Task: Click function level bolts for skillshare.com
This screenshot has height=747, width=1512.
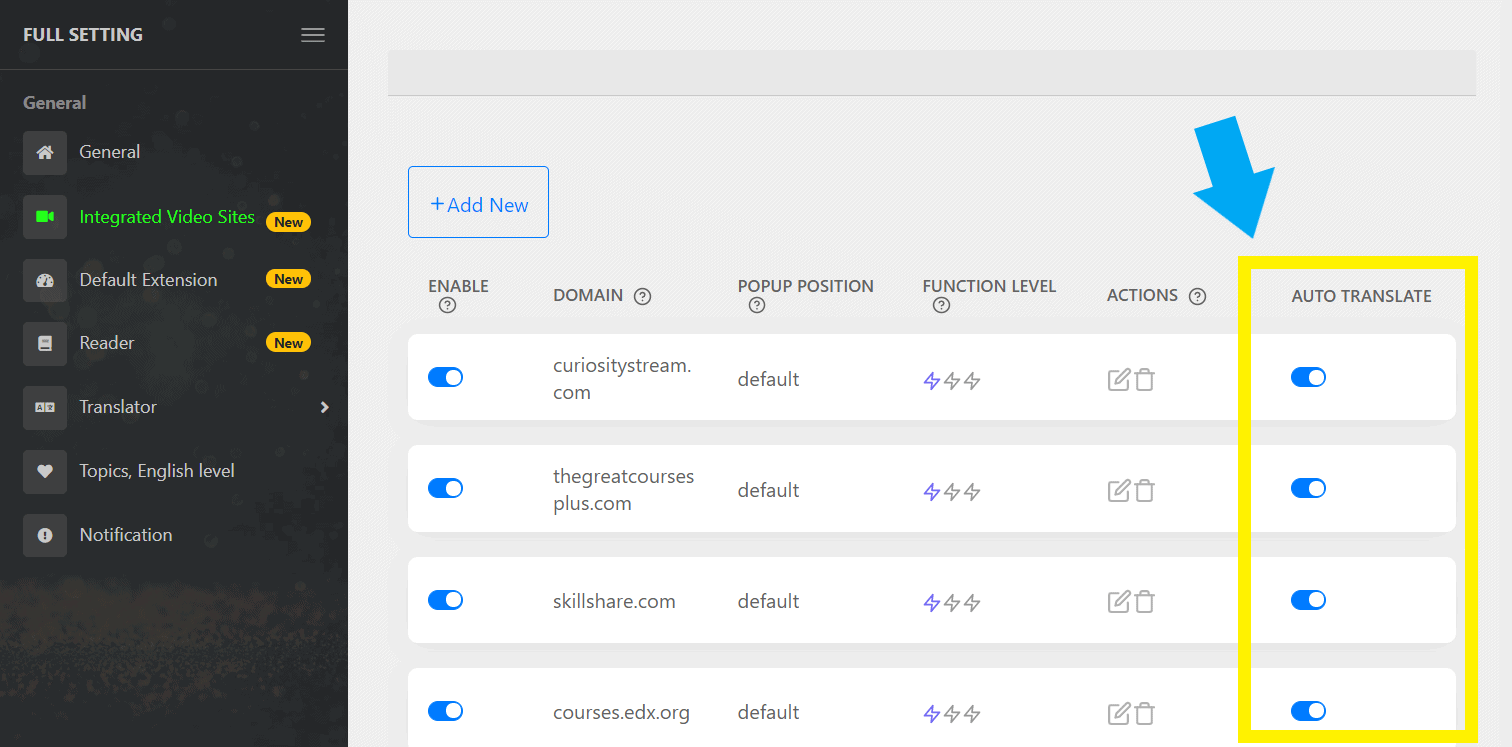Action: 951,602
